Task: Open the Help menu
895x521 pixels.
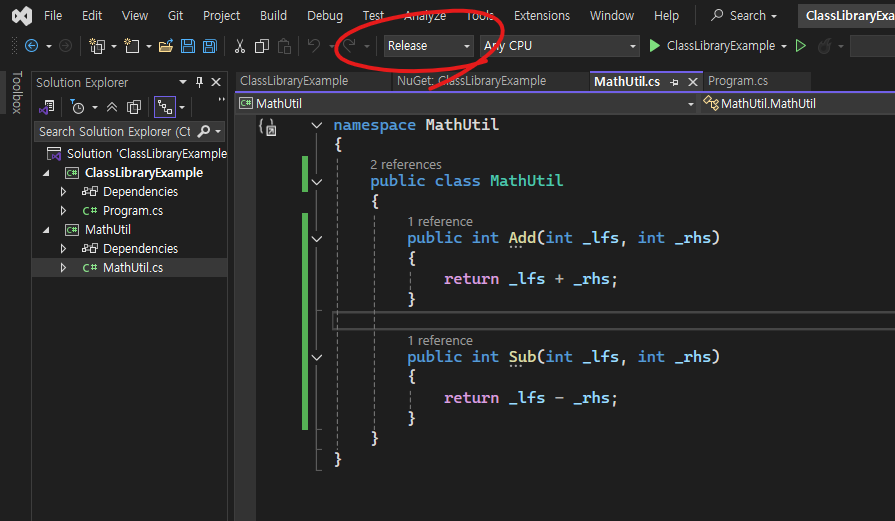Action: click(x=666, y=15)
